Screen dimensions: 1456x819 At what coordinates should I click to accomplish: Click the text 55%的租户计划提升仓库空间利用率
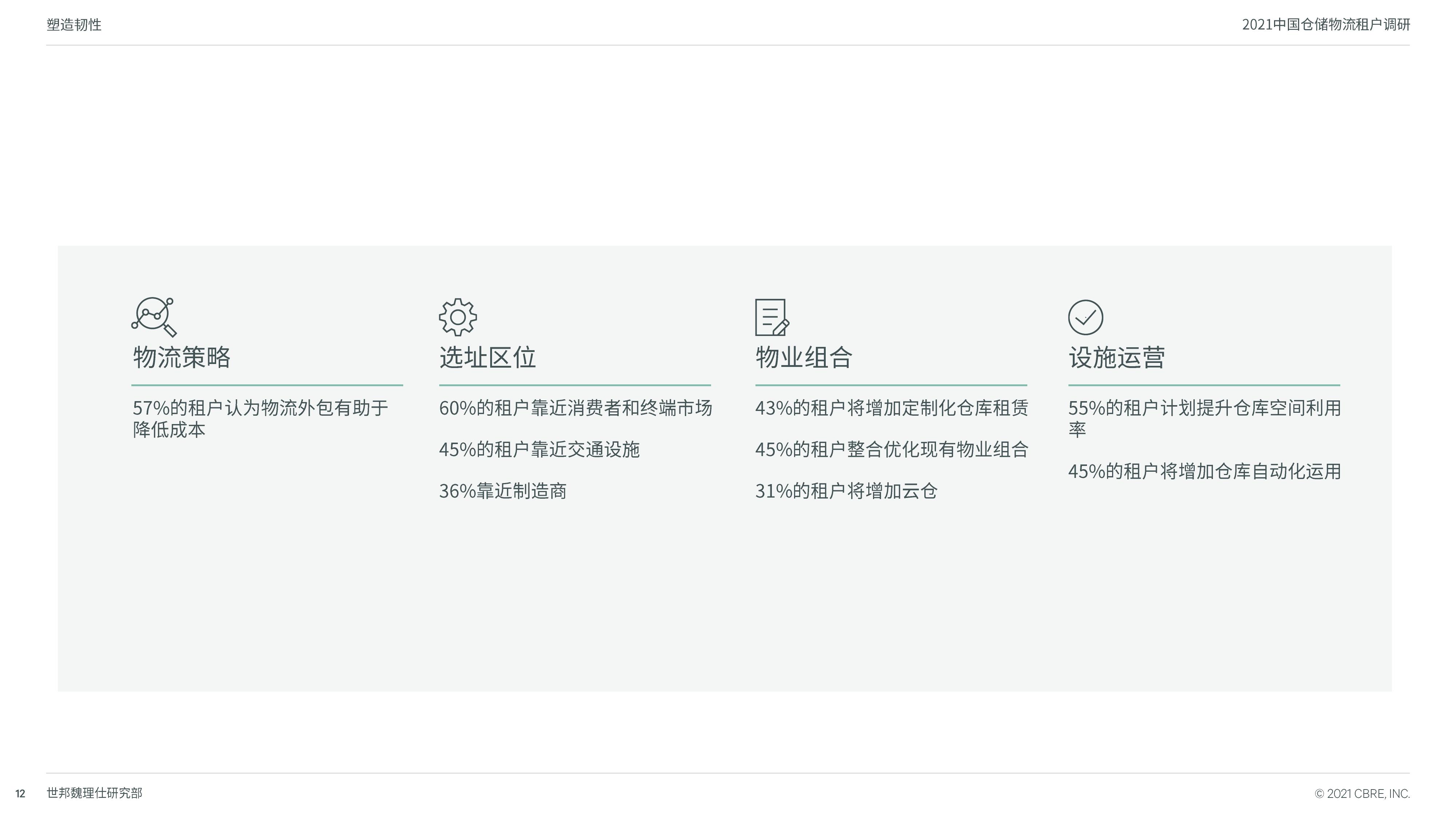coord(1205,418)
